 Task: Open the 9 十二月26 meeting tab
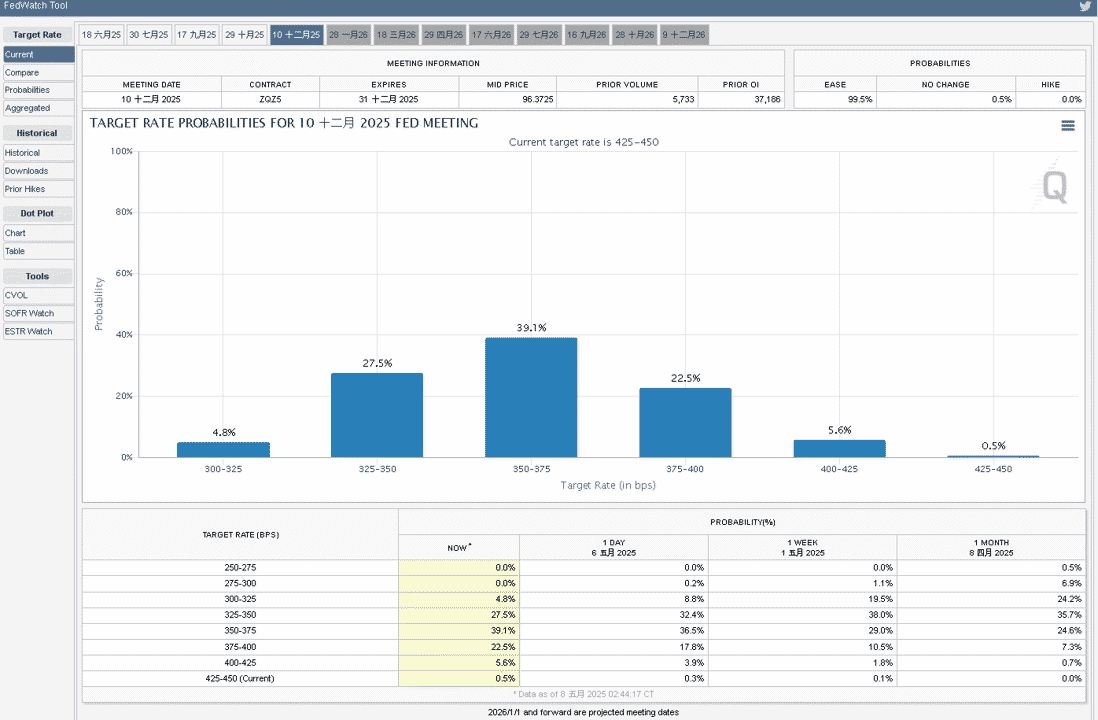pyautogui.click(x=684, y=35)
